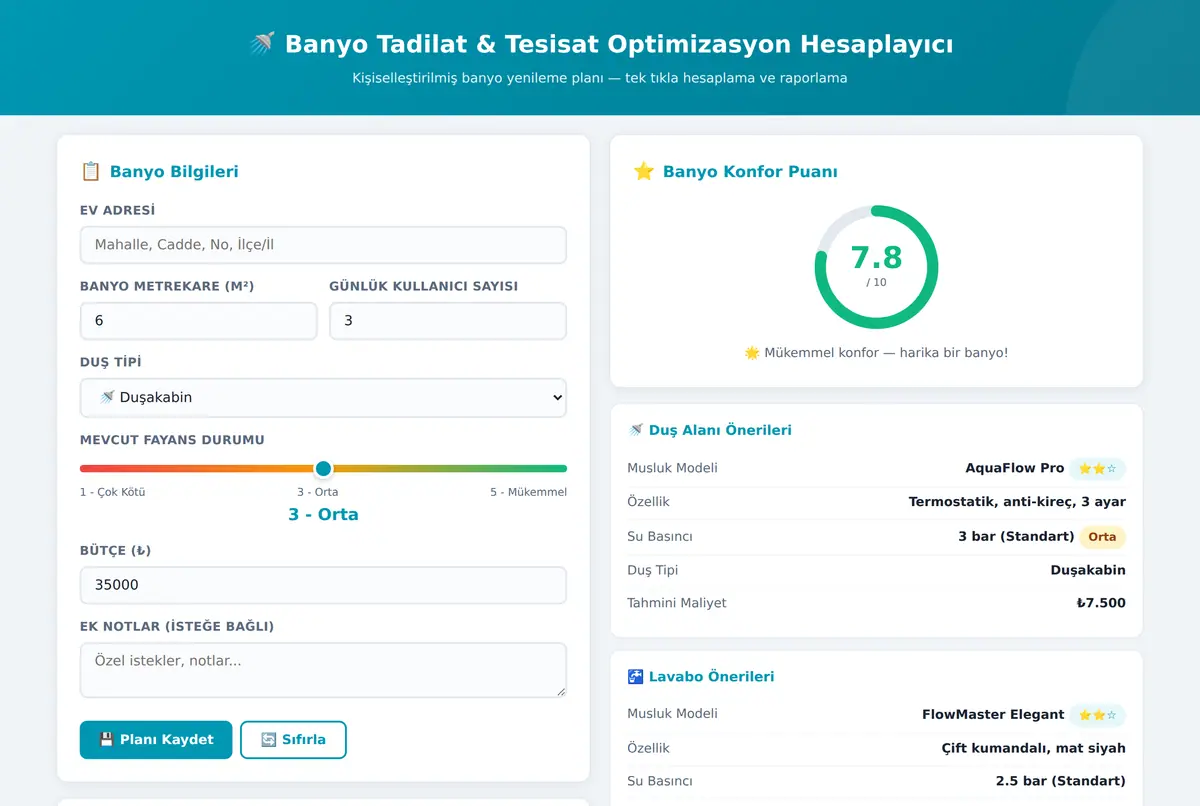
Task: Open the Duş Tipi dropdown
Action: coord(323,397)
